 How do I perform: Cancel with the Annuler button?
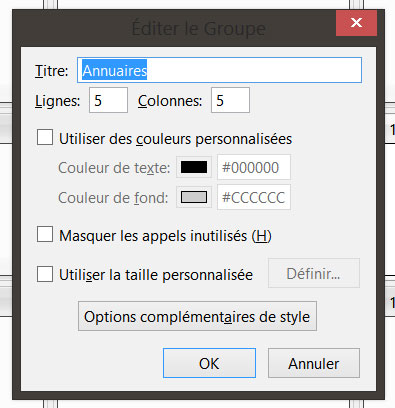tap(314, 363)
